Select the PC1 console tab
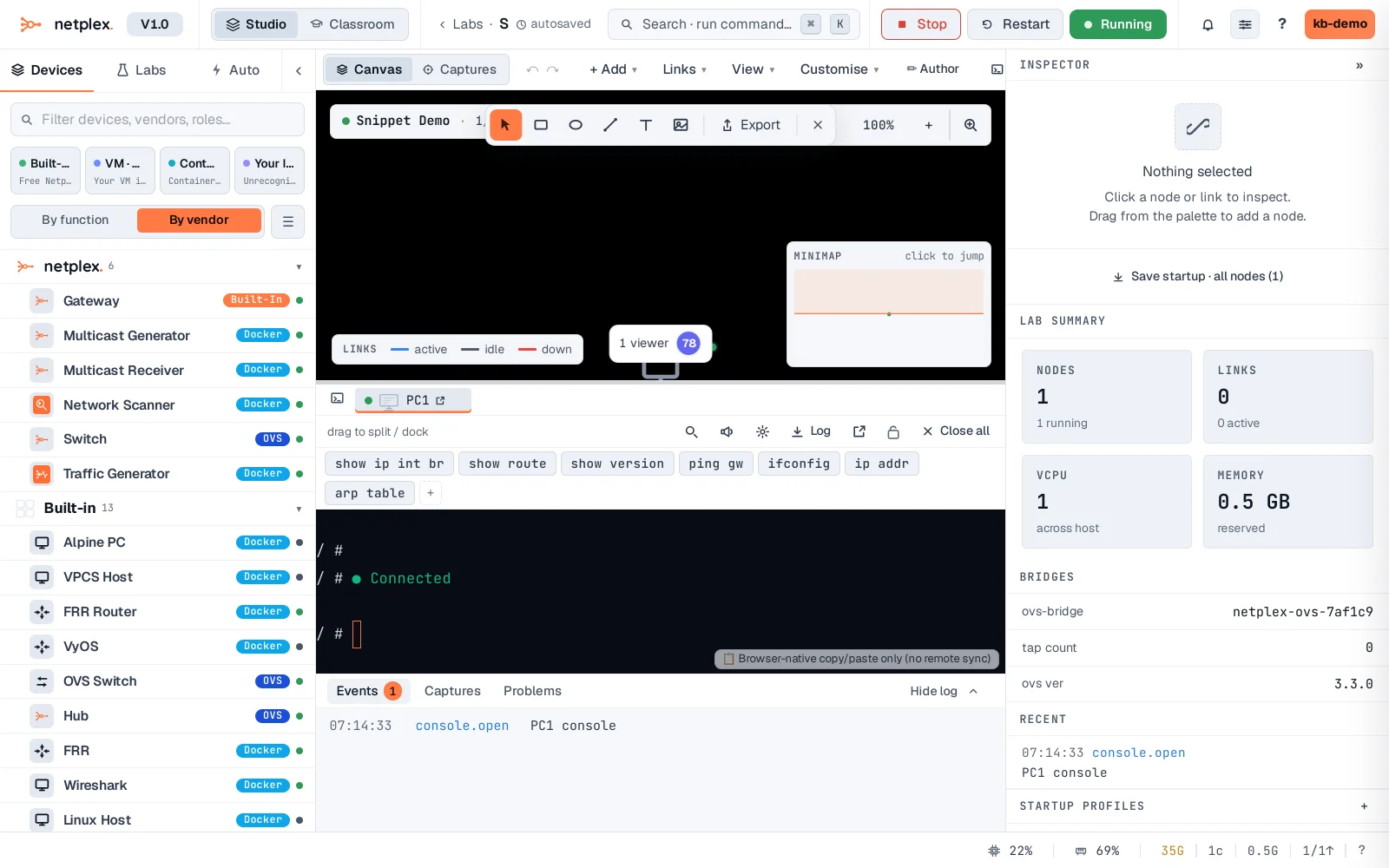The image size is (1389, 868). pyautogui.click(x=412, y=400)
